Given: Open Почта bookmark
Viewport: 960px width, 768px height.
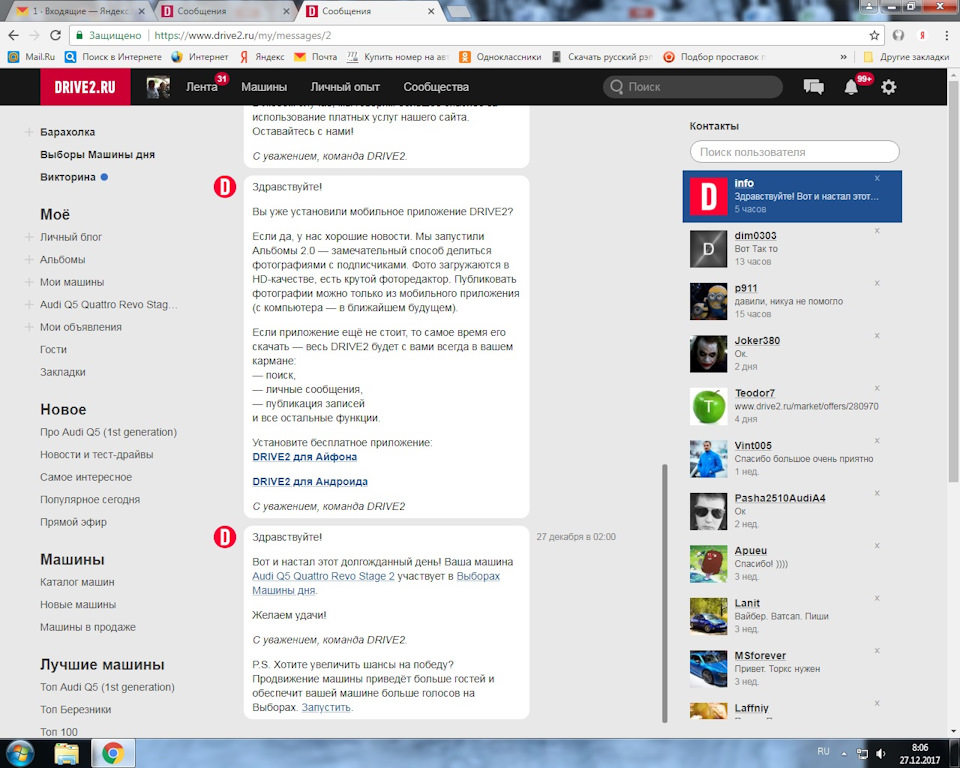Looking at the screenshot, I should 315,57.
